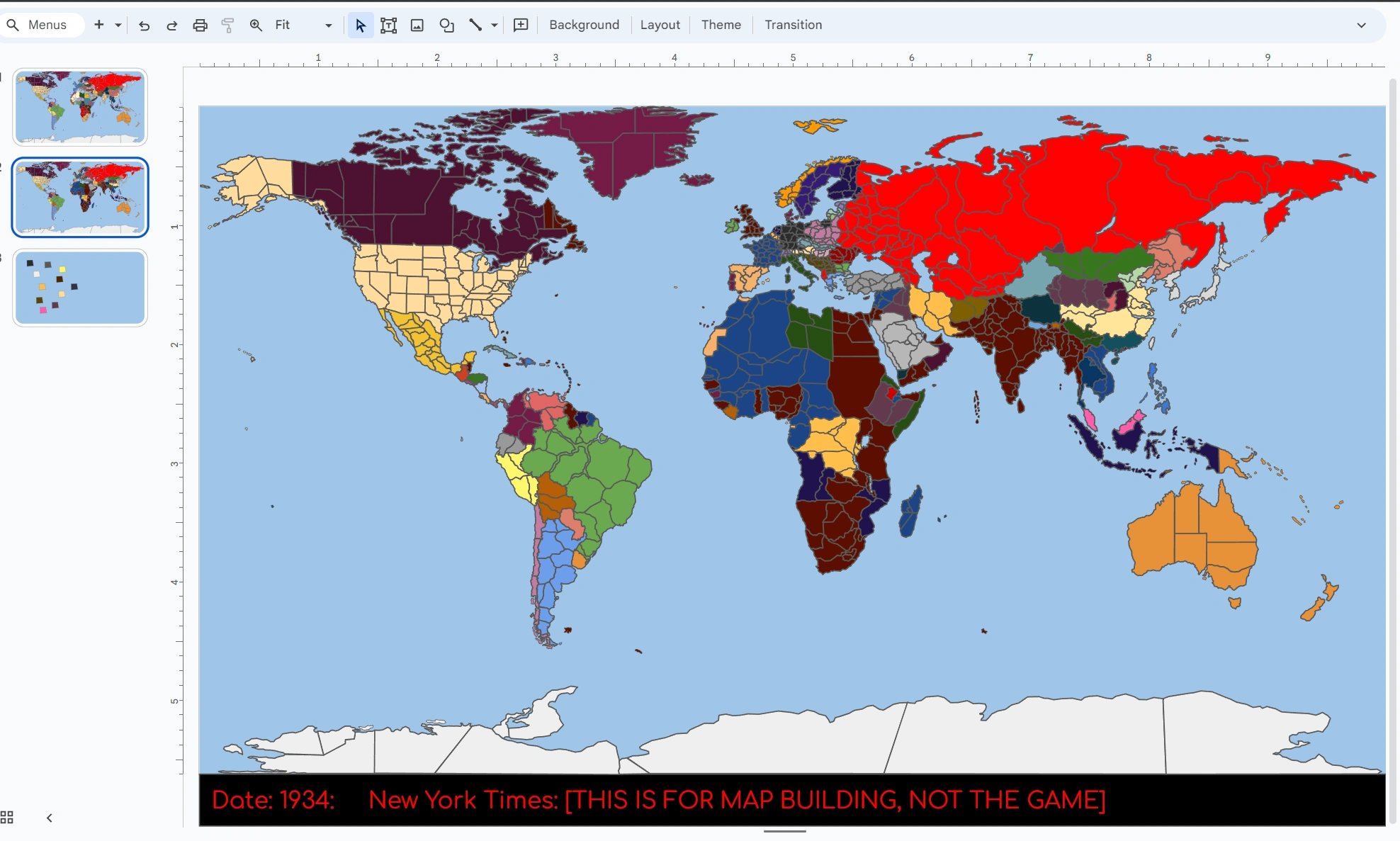Choose the Select cursor tool

tap(360, 25)
